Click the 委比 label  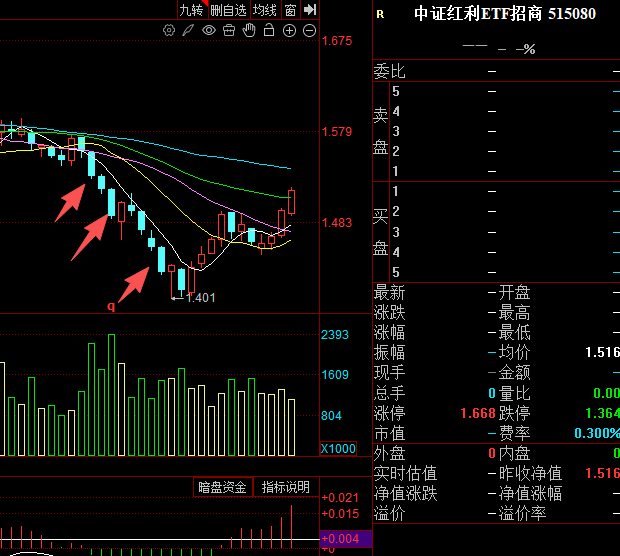tap(389, 72)
